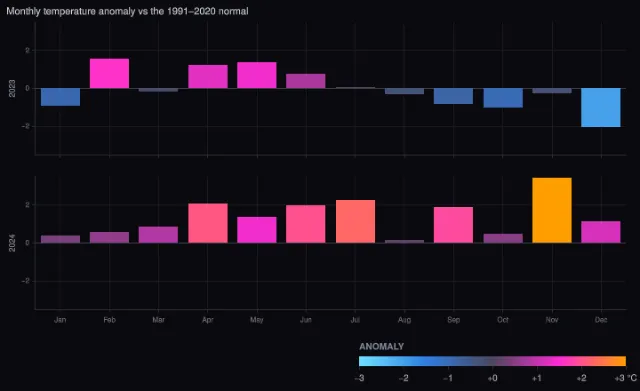Select the December 2023 light-blue bar
Image resolution: width=640 pixels, height=391 pixels.
tap(601, 107)
